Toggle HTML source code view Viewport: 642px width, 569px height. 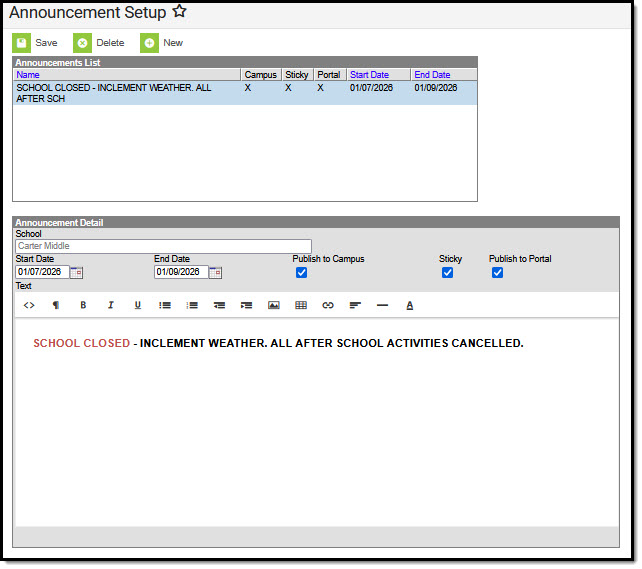click(29, 305)
